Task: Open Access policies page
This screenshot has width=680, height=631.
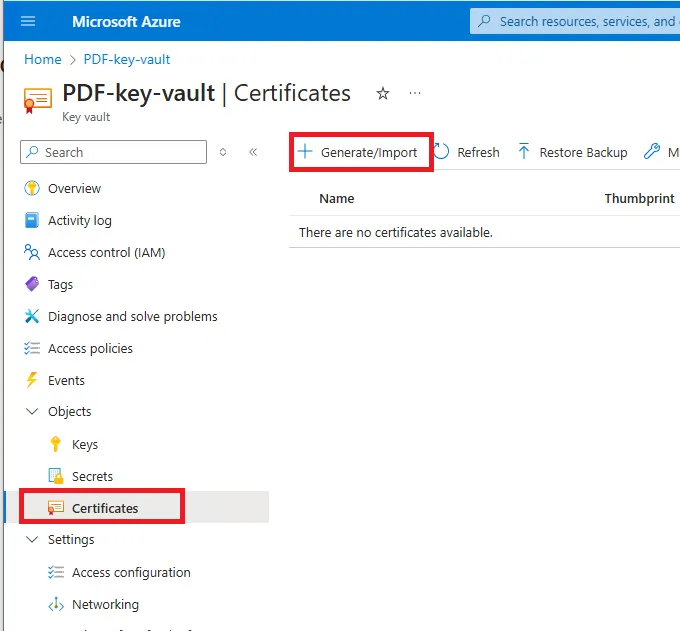Action: (x=90, y=349)
